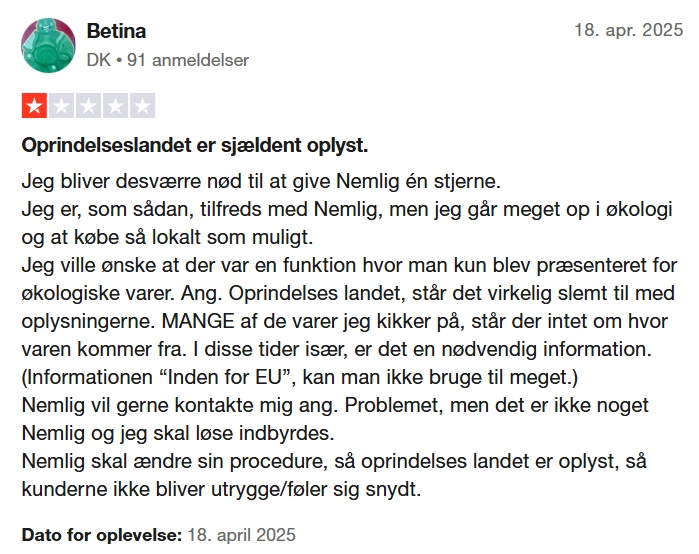Select the first red filled star

click(34, 106)
